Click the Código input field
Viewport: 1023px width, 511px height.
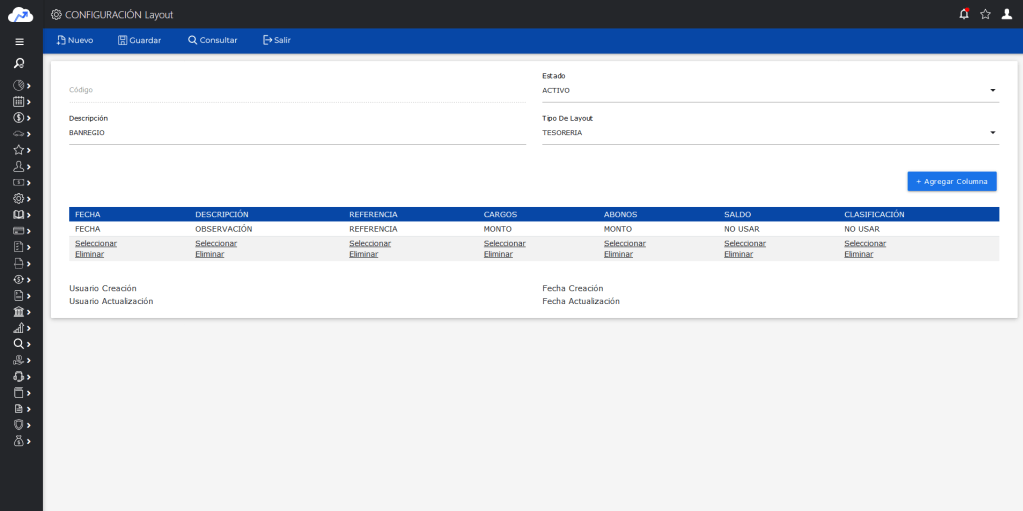pyautogui.click(x=296, y=90)
